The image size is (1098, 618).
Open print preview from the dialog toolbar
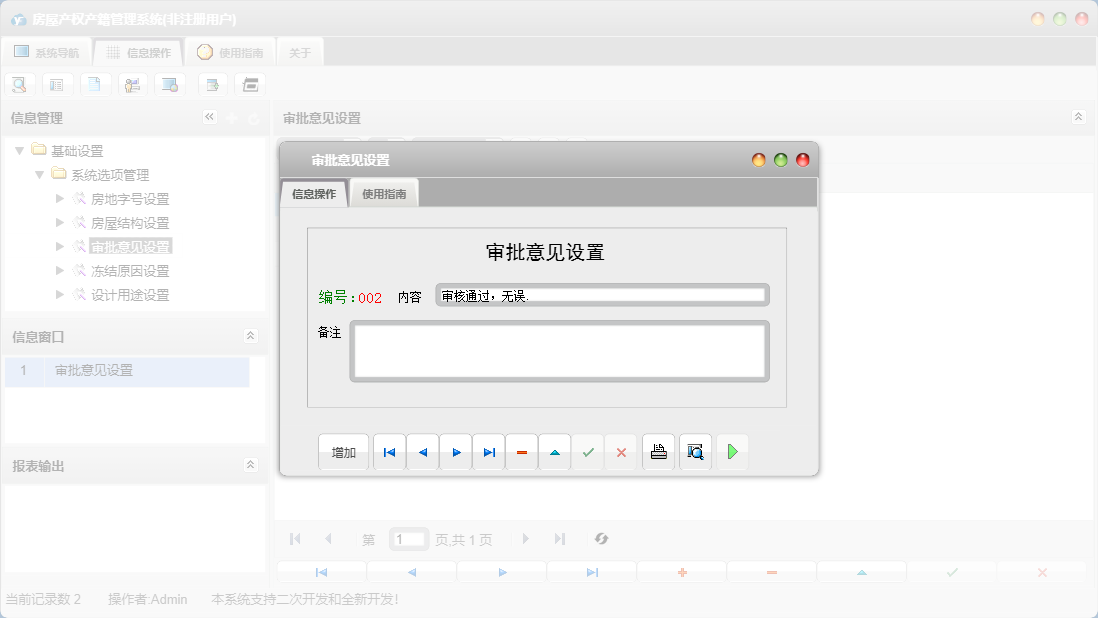[x=695, y=451]
